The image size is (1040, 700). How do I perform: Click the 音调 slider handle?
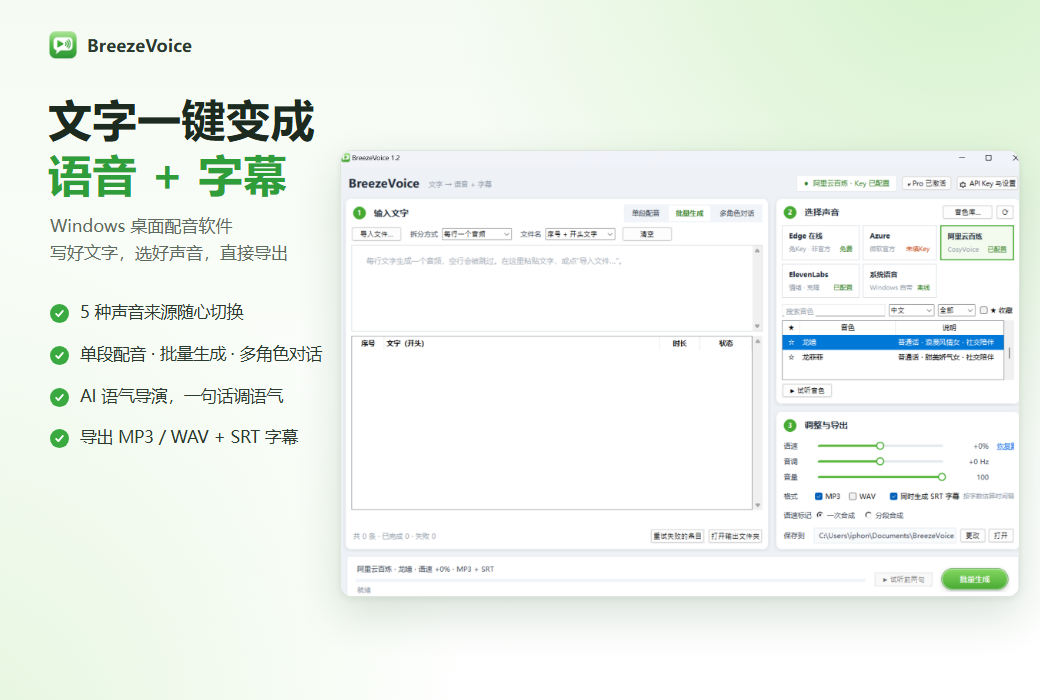coord(879,461)
